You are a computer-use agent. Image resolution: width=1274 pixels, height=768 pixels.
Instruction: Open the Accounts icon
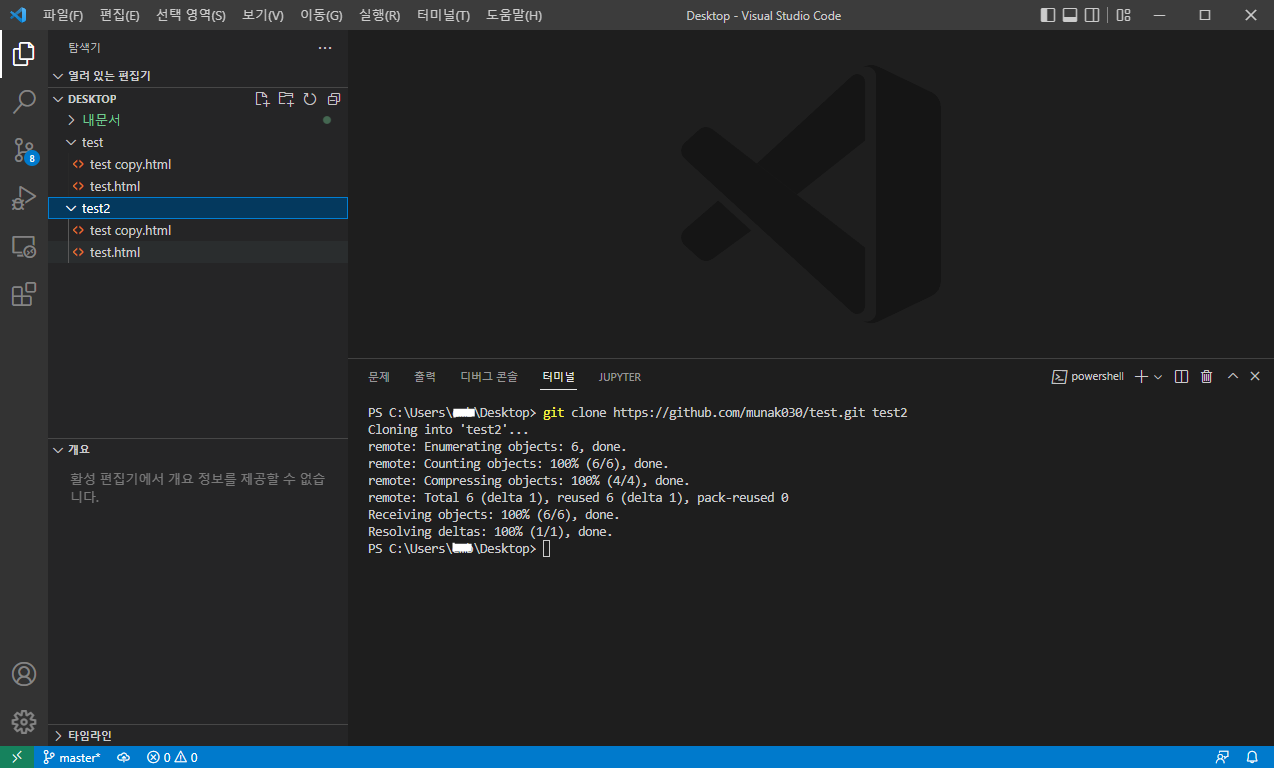coord(24,674)
